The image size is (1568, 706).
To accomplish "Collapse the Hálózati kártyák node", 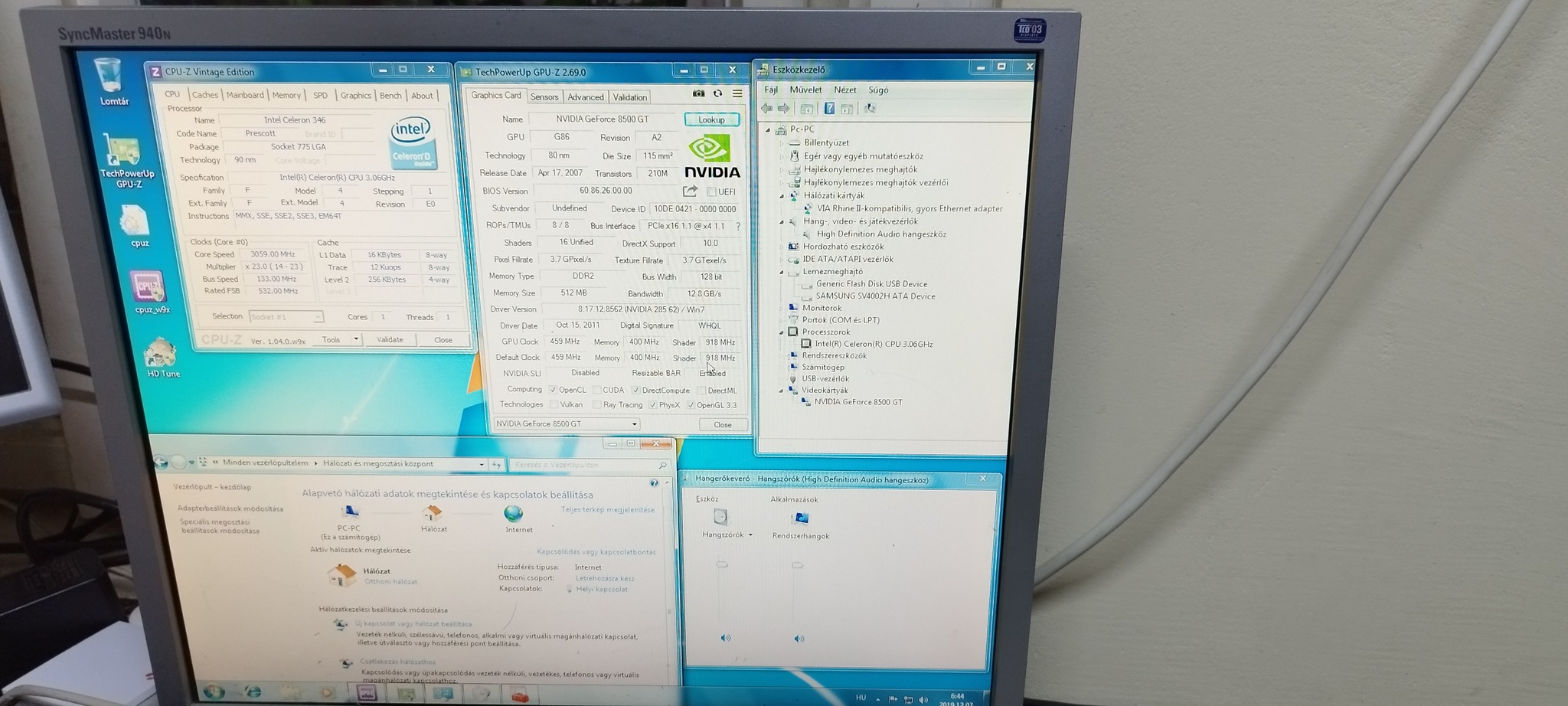I will tap(782, 196).
